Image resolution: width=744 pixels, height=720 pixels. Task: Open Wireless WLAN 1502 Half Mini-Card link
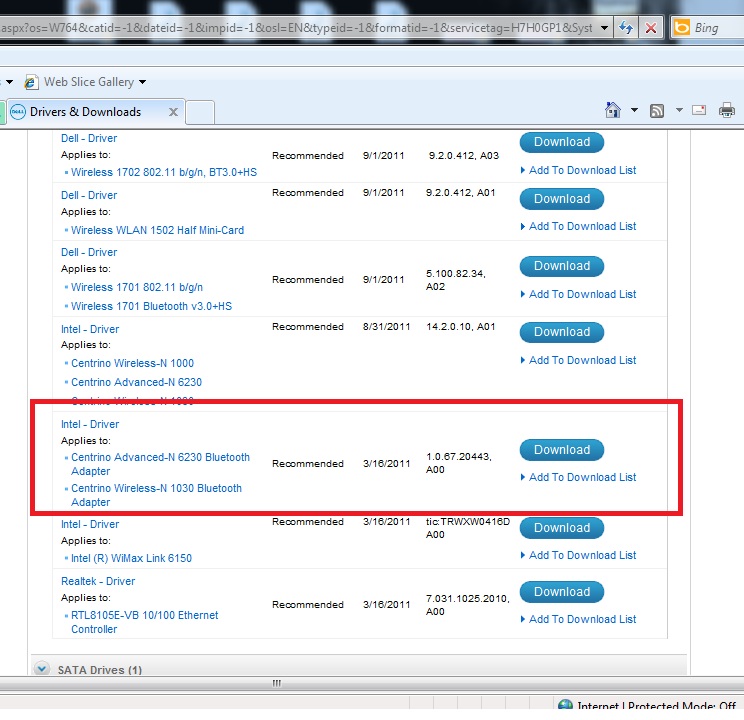coord(158,230)
